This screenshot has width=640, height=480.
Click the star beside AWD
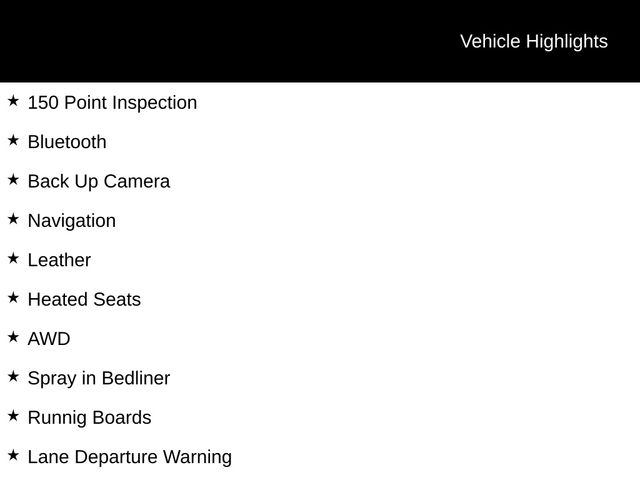(13, 337)
